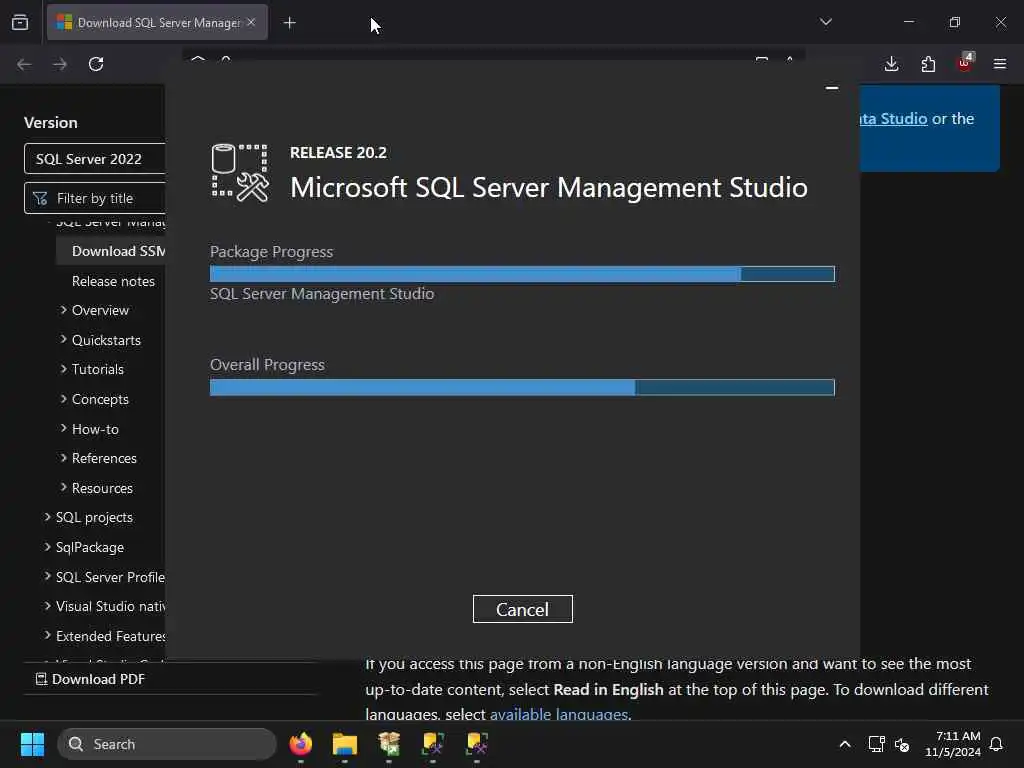This screenshot has width=1024, height=768.
Task: Open the network status tray icon
Action: click(876, 744)
